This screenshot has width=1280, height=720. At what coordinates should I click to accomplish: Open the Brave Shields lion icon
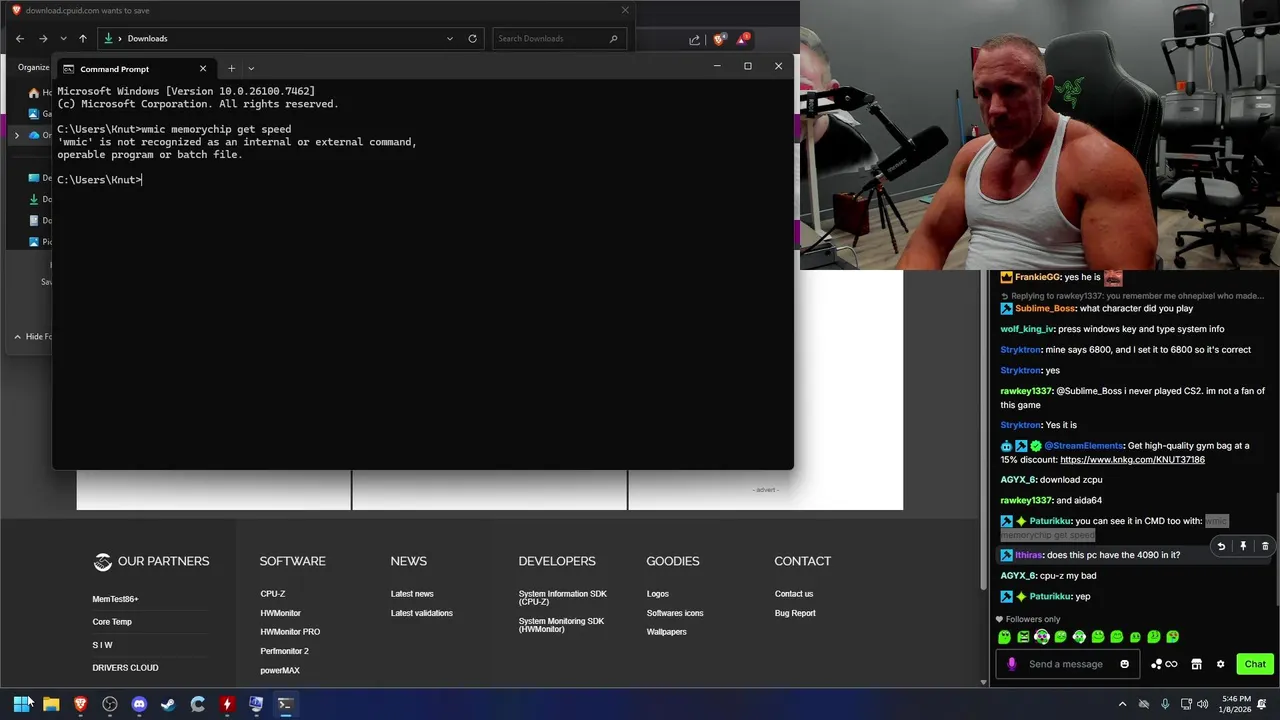[718, 39]
